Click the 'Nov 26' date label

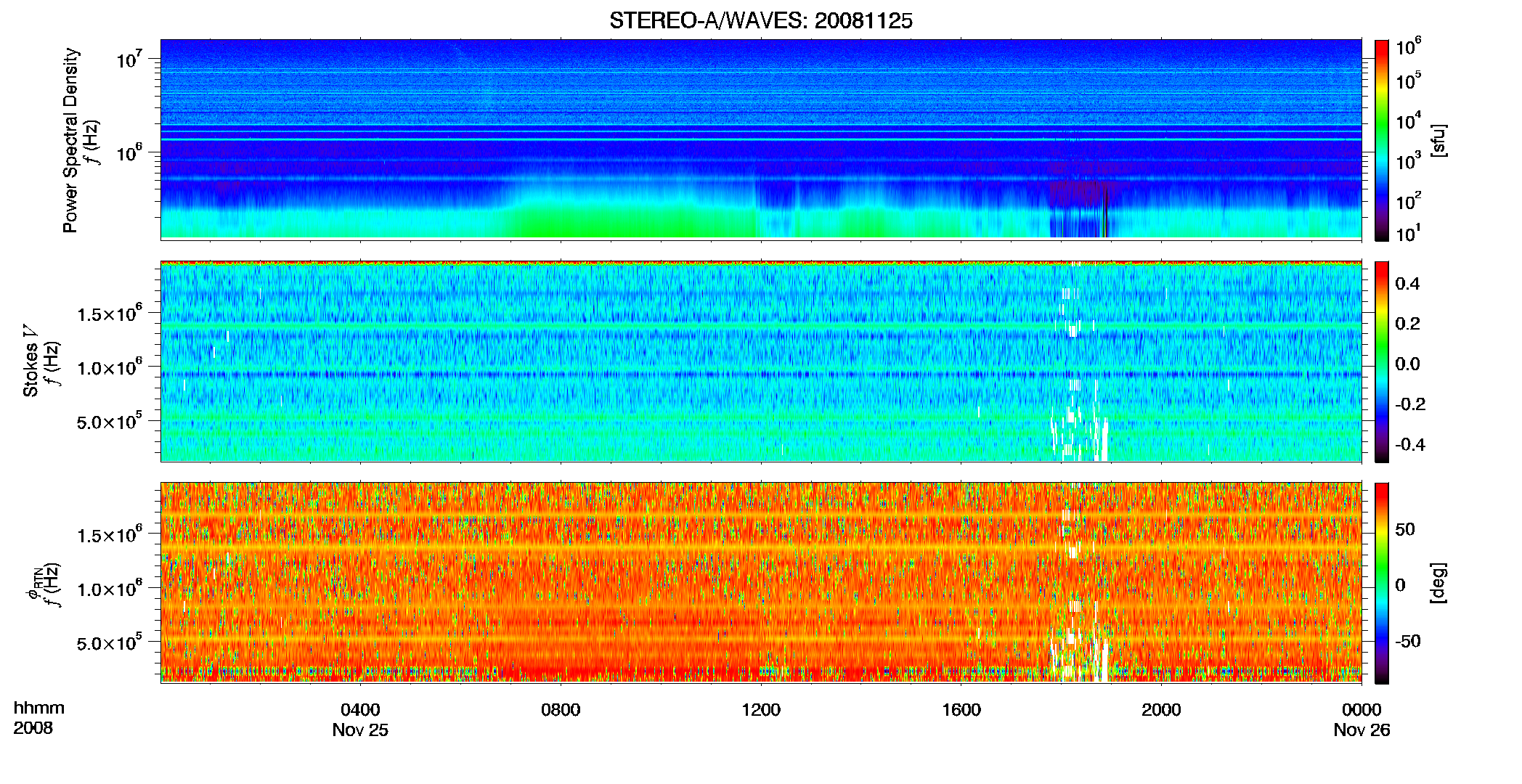coord(1362,730)
